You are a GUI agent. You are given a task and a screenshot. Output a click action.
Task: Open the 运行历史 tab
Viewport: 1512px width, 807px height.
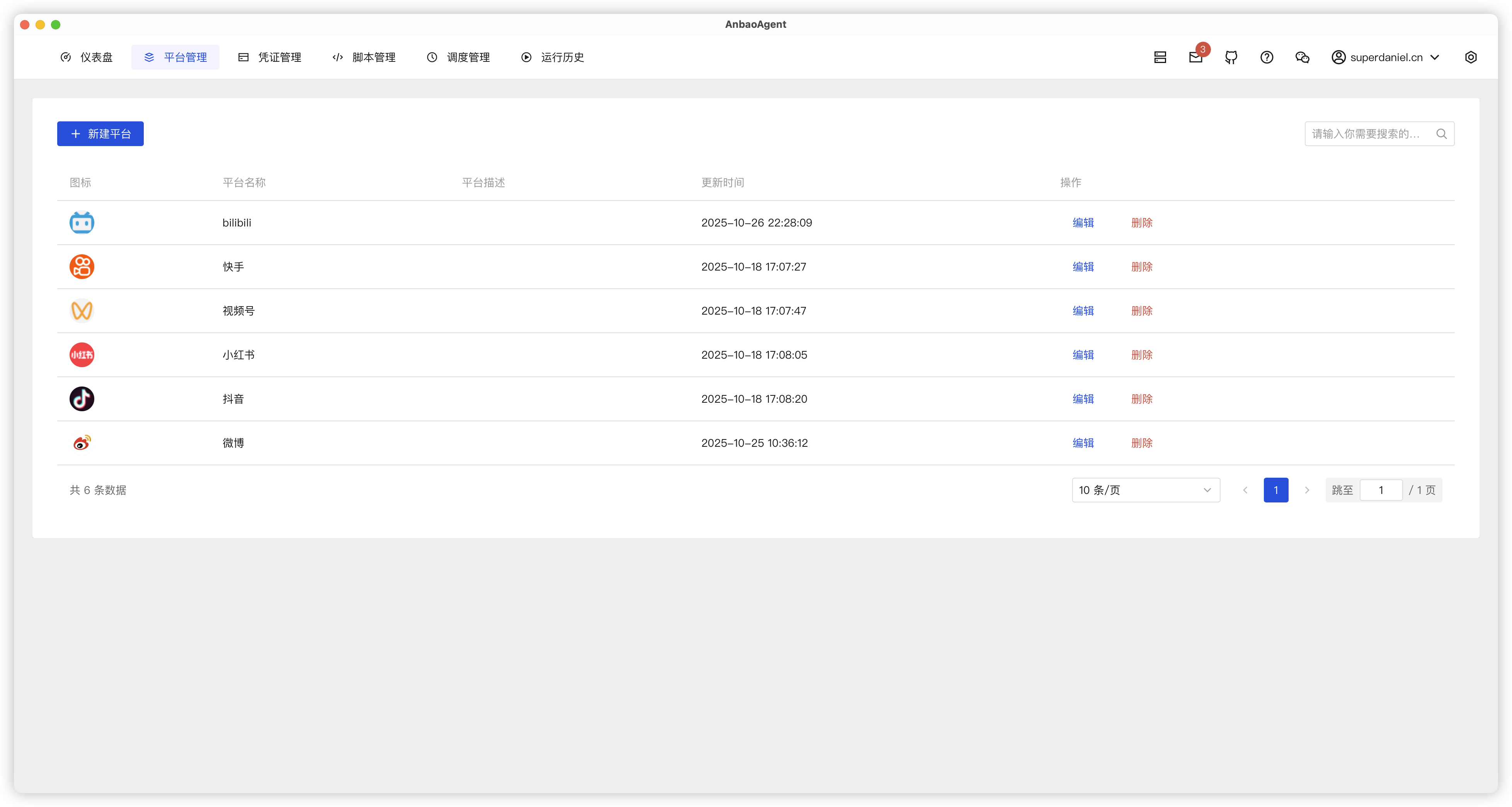552,57
